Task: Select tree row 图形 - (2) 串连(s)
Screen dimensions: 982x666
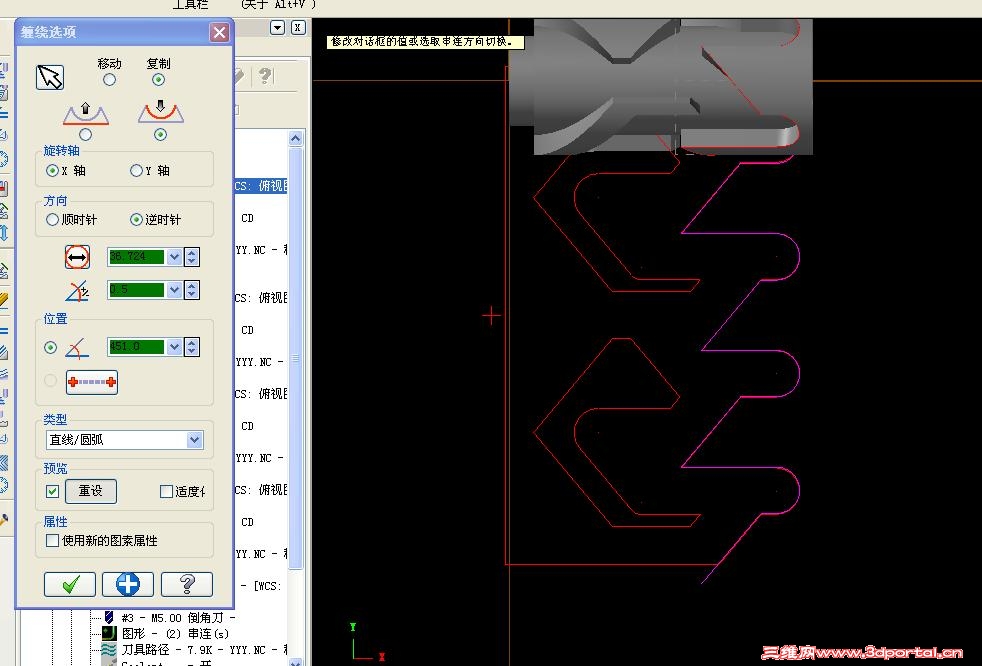Action: 175,633
